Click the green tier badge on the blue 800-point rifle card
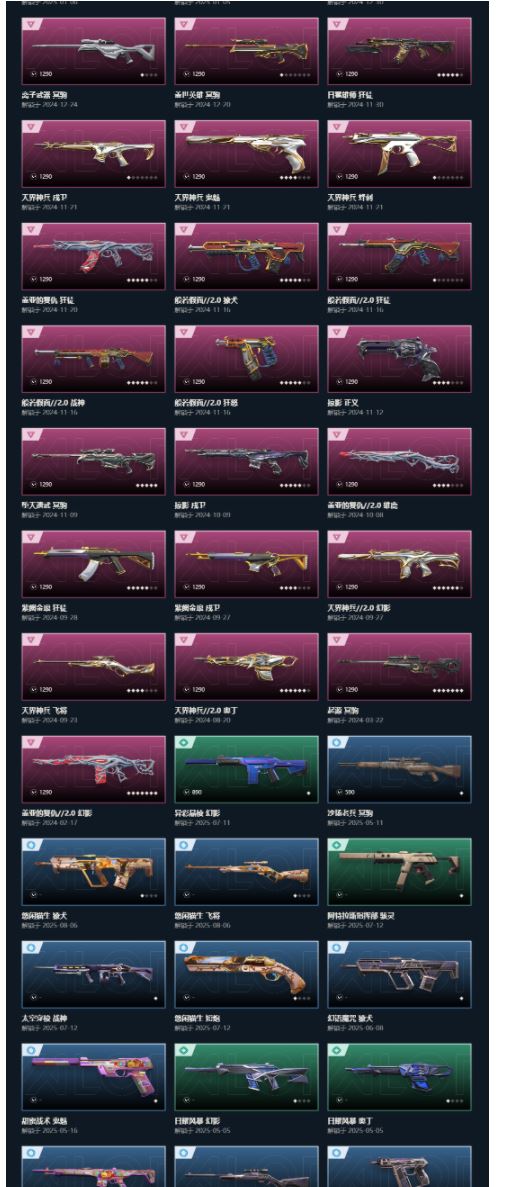The height and width of the screenshot is (1187, 511). 183,743
